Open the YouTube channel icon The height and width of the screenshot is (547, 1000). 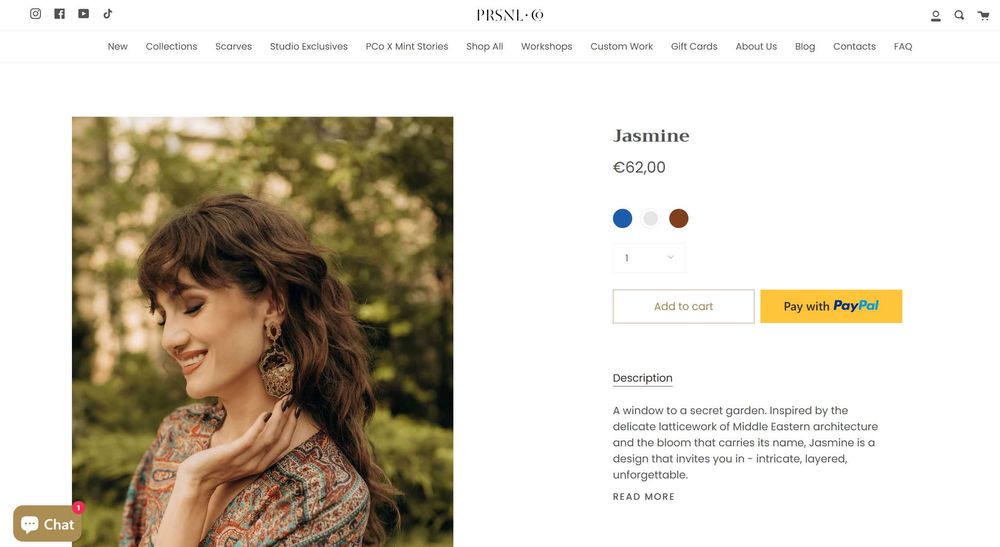84,14
